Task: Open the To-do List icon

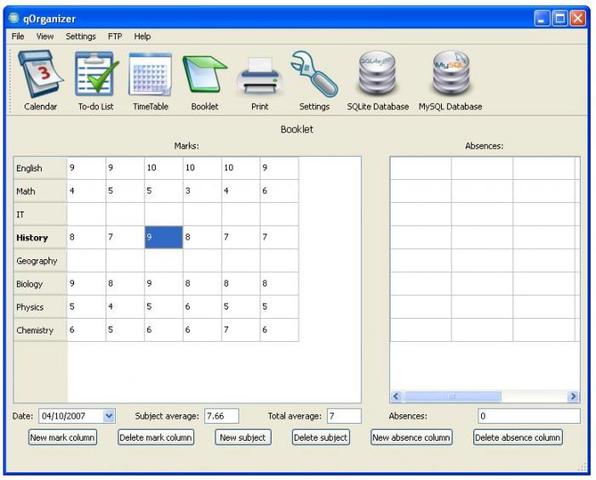Action: pyautogui.click(x=96, y=74)
